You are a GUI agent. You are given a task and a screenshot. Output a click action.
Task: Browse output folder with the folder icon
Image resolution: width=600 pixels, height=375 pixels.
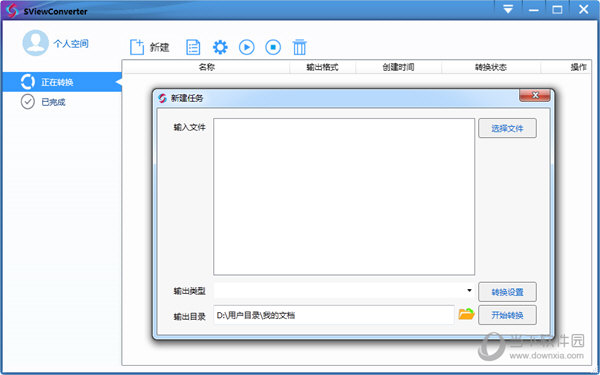point(466,314)
